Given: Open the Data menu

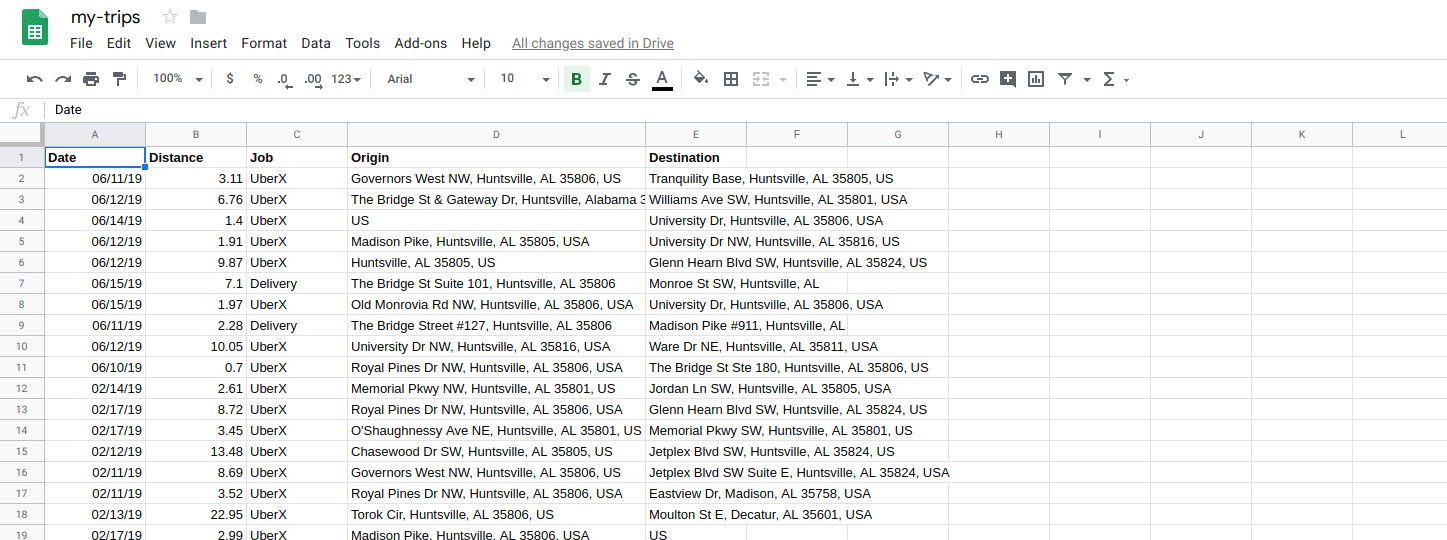Looking at the screenshot, I should (x=316, y=43).
